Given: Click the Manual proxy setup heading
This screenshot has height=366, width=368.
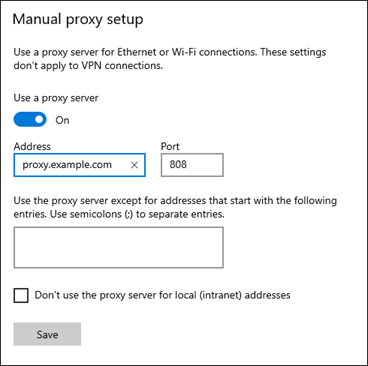Looking at the screenshot, I should click(78, 19).
